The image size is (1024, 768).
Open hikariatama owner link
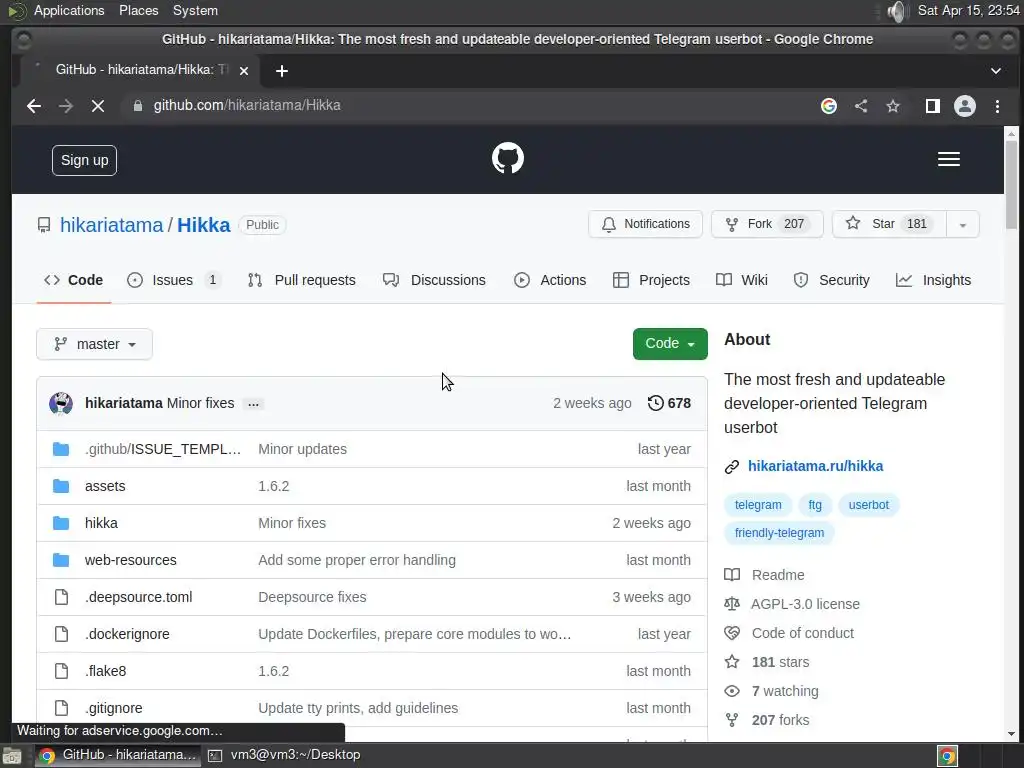click(111, 225)
